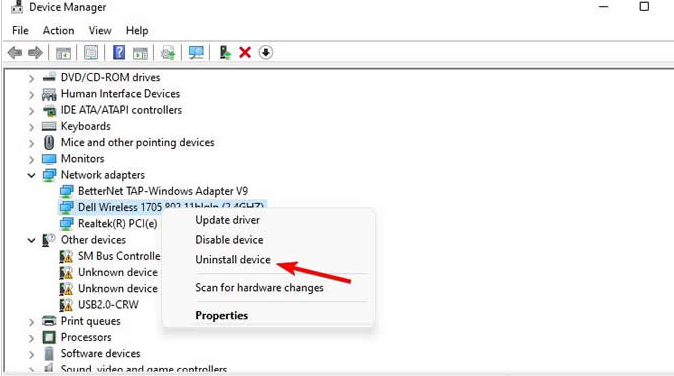The width and height of the screenshot is (674, 376).
Task: Click the Software devices icon
Action: click(49, 354)
